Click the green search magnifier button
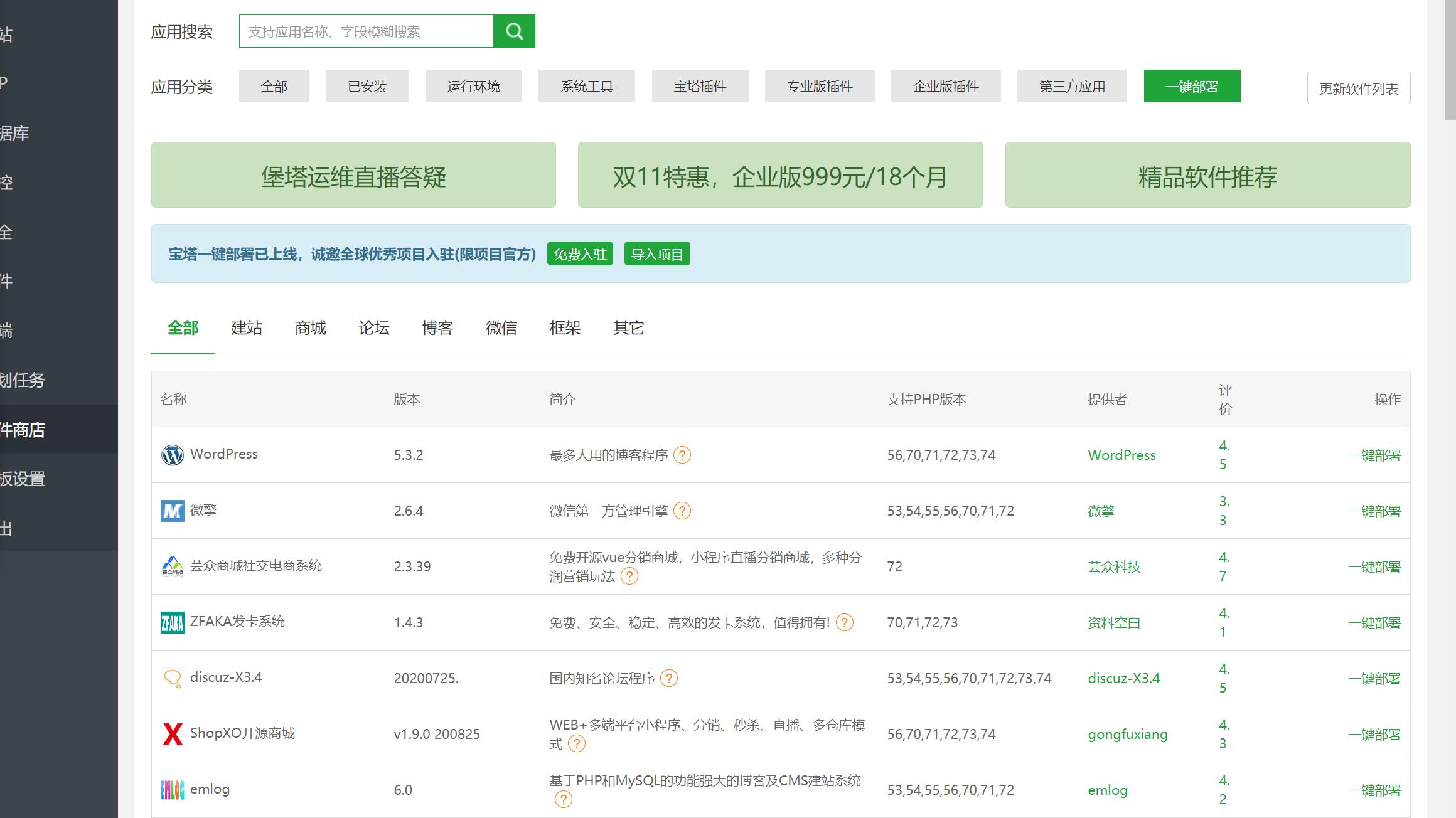The height and width of the screenshot is (818, 1456). (x=514, y=31)
